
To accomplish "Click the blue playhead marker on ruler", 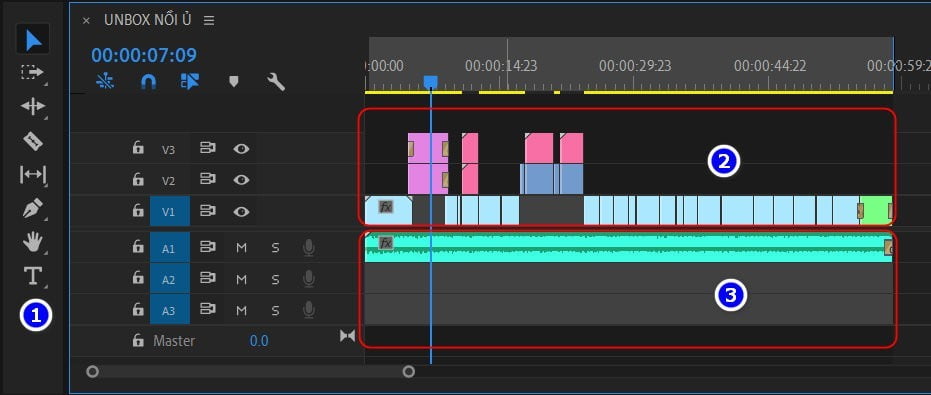I will [x=430, y=82].
